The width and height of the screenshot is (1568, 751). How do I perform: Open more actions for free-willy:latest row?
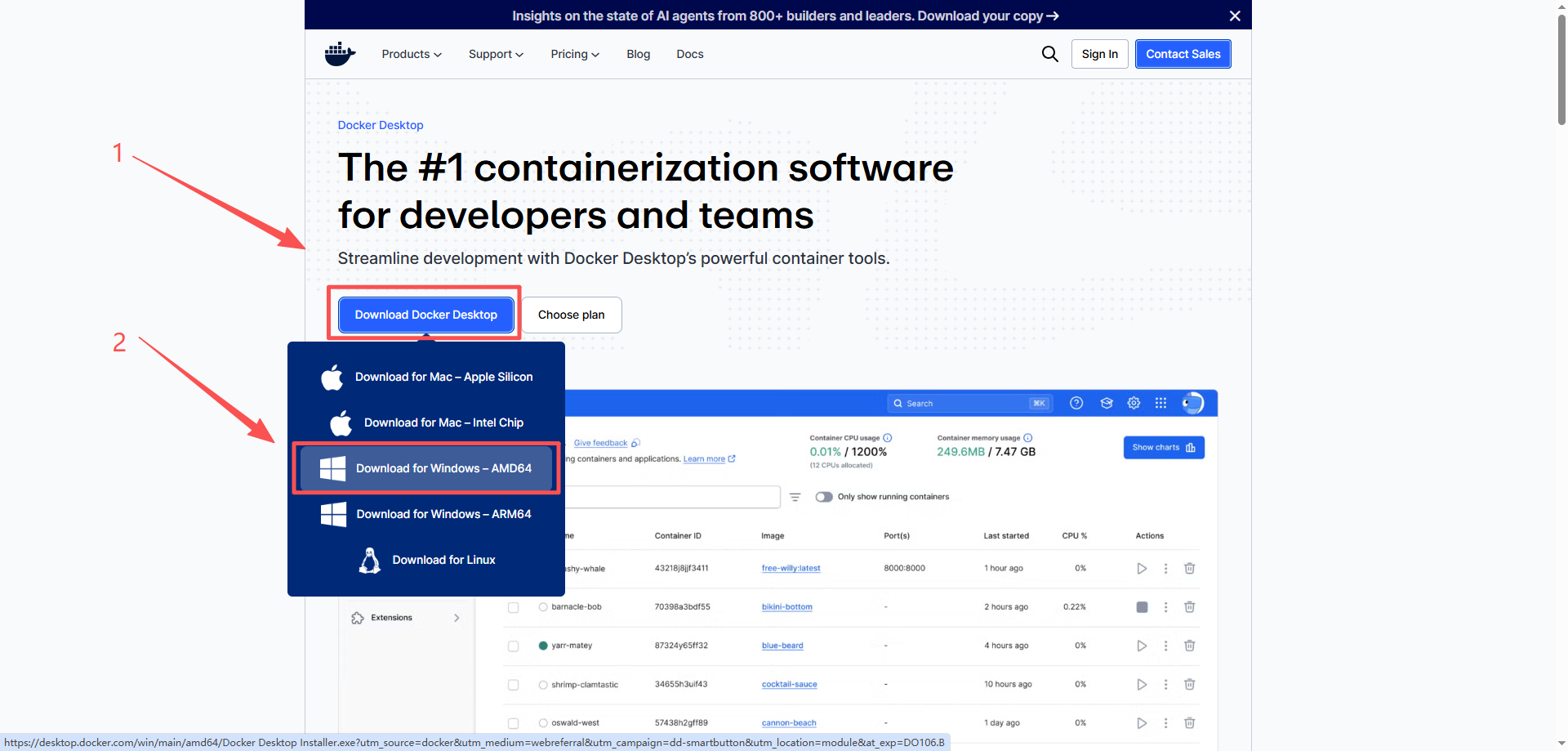pyautogui.click(x=1165, y=569)
